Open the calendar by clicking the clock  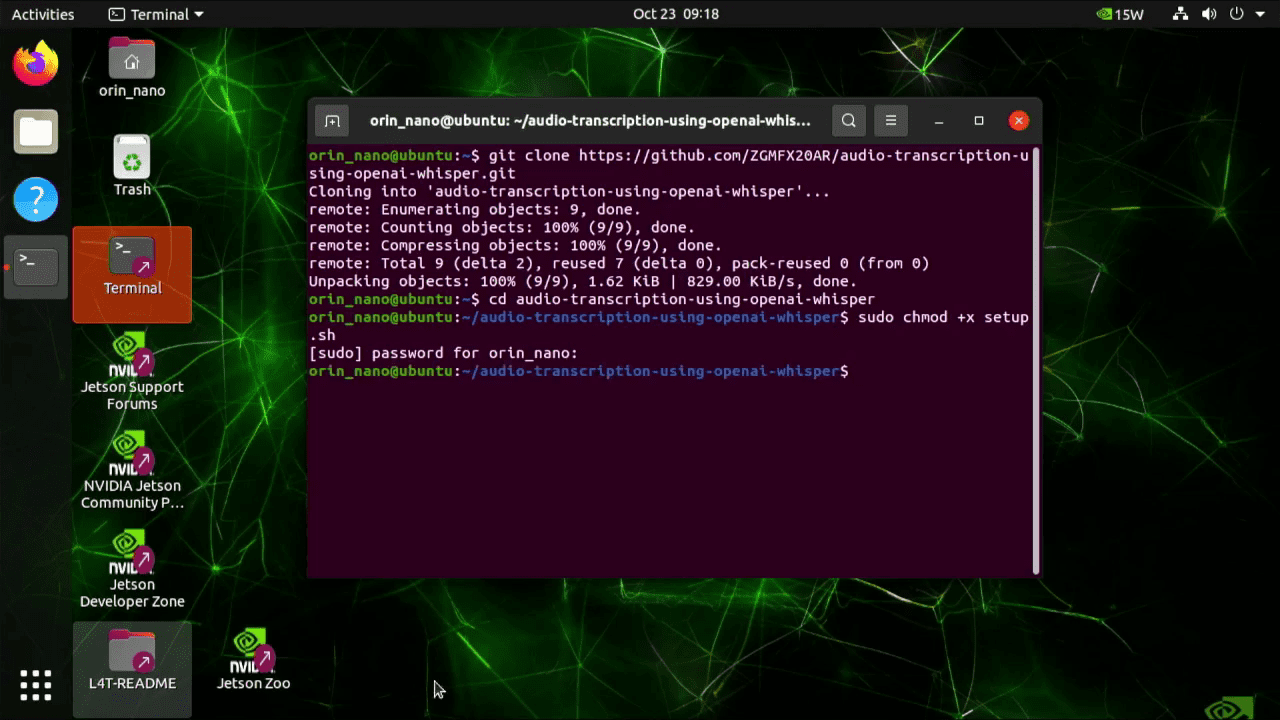coord(675,14)
